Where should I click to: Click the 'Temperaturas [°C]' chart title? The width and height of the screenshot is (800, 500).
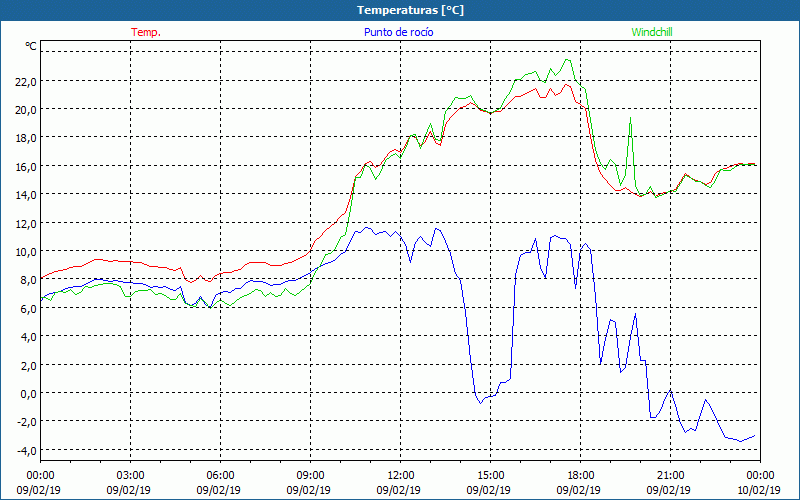[411, 10]
